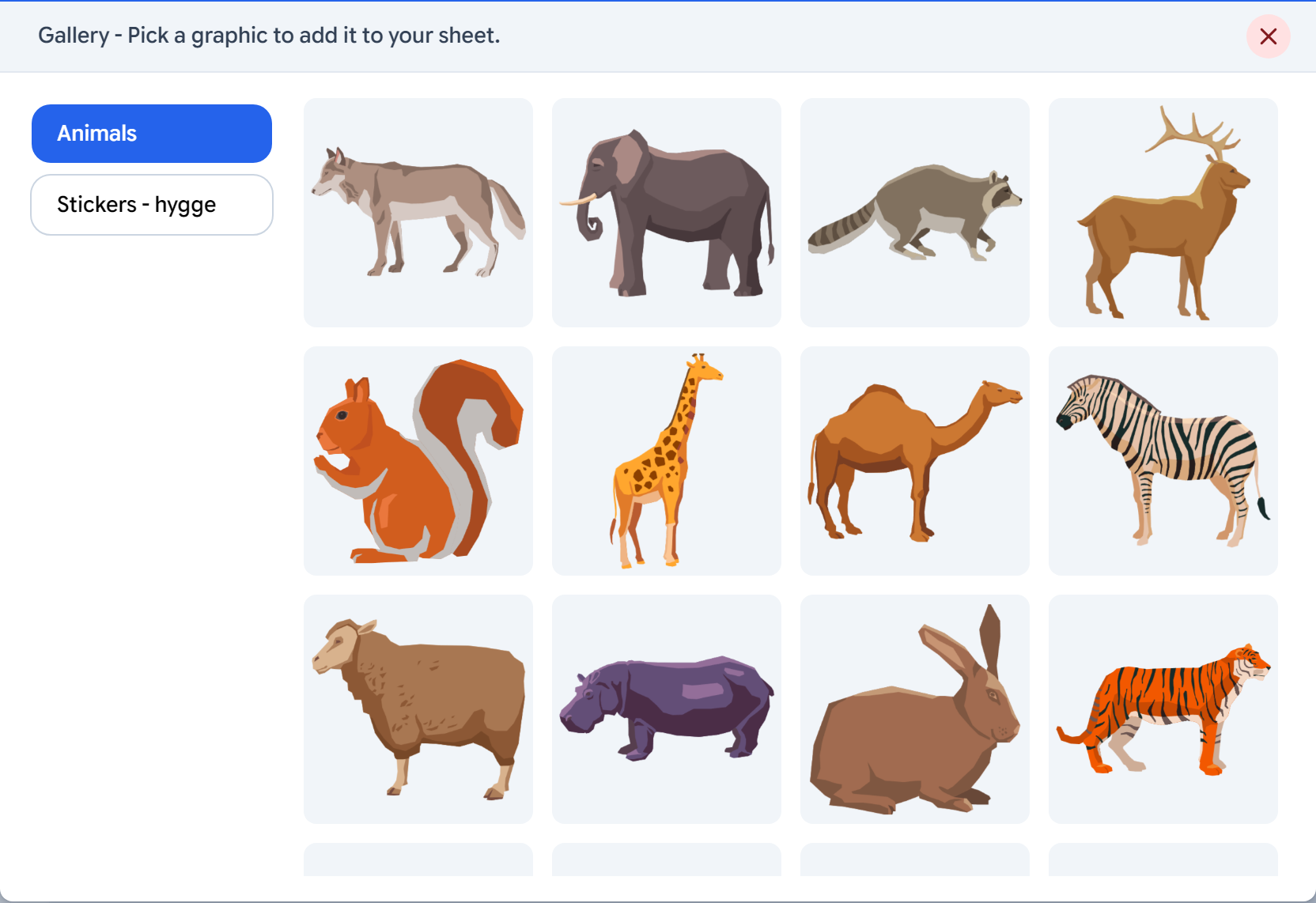Select the brown sheep graphic
This screenshot has height=903, width=1316.
(x=418, y=709)
